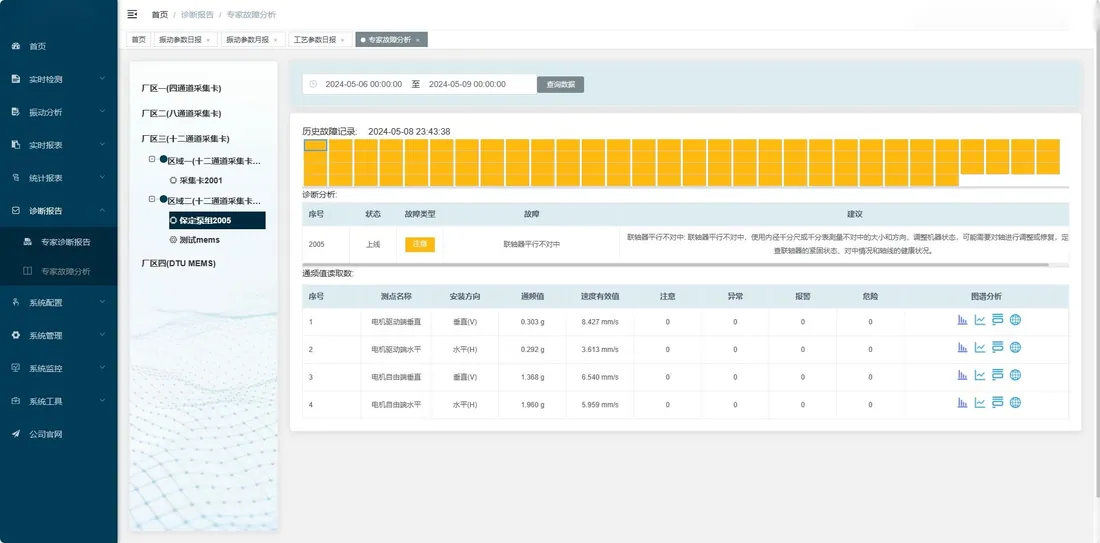Click the yellow 注意 fault type tag
Image resolution: width=1100 pixels, height=543 pixels.
(420, 244)
